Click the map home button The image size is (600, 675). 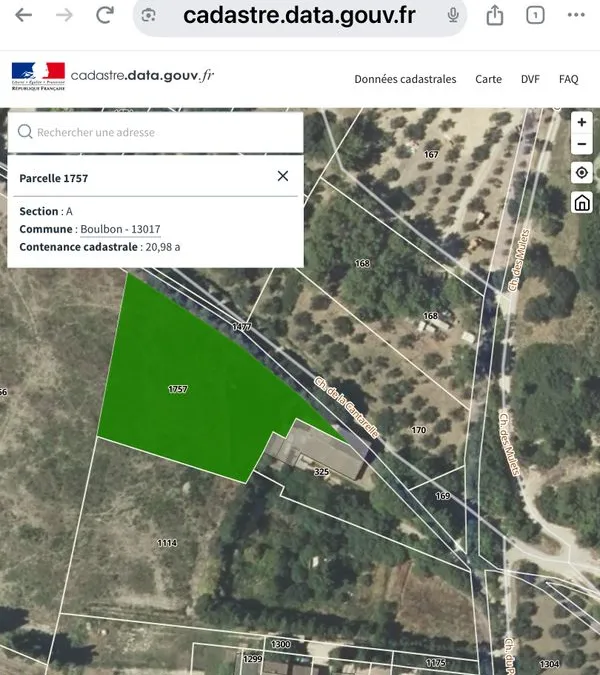(581, 202)
